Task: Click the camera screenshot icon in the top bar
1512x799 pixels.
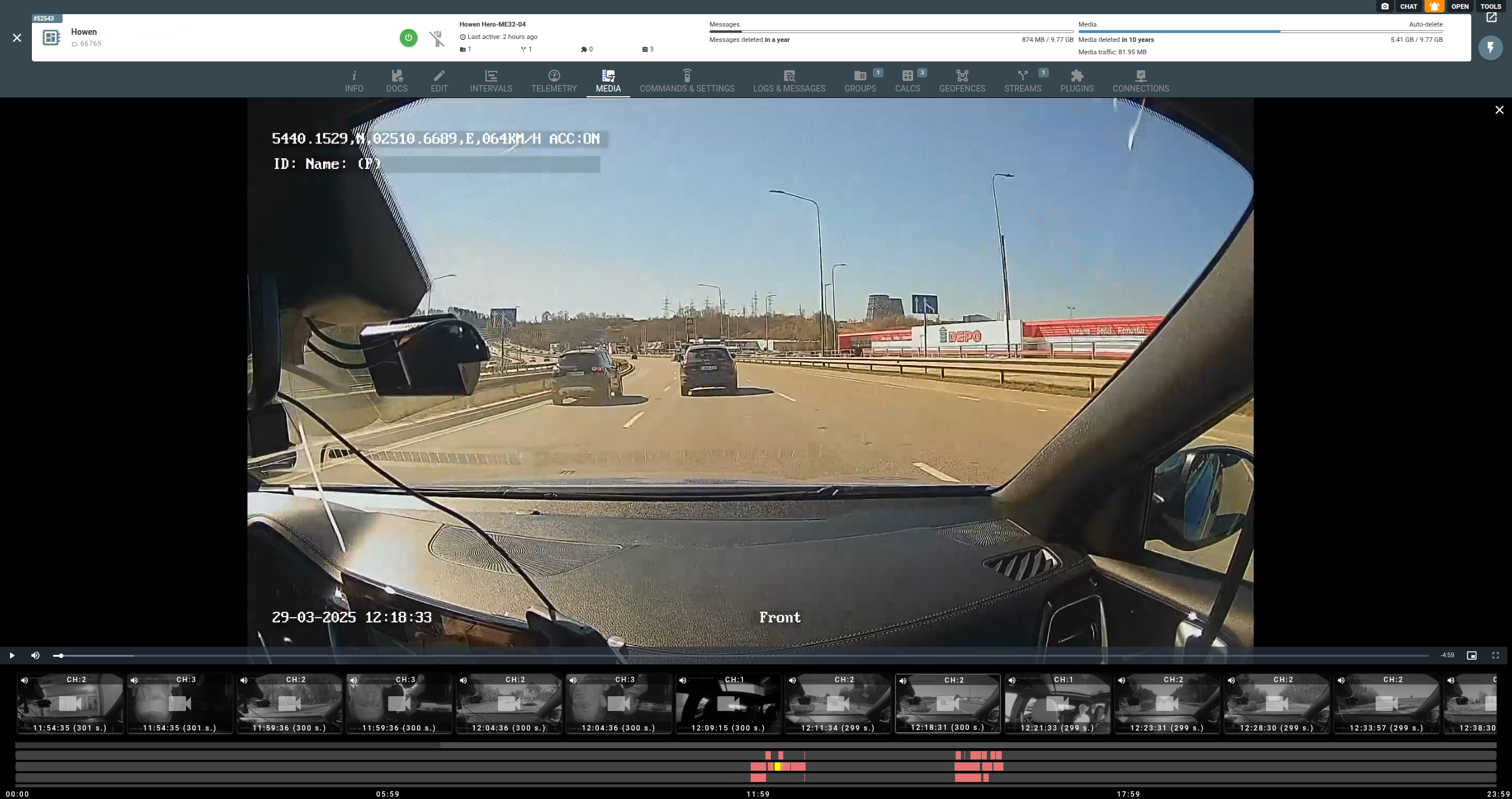Action: pos(1384,6)
